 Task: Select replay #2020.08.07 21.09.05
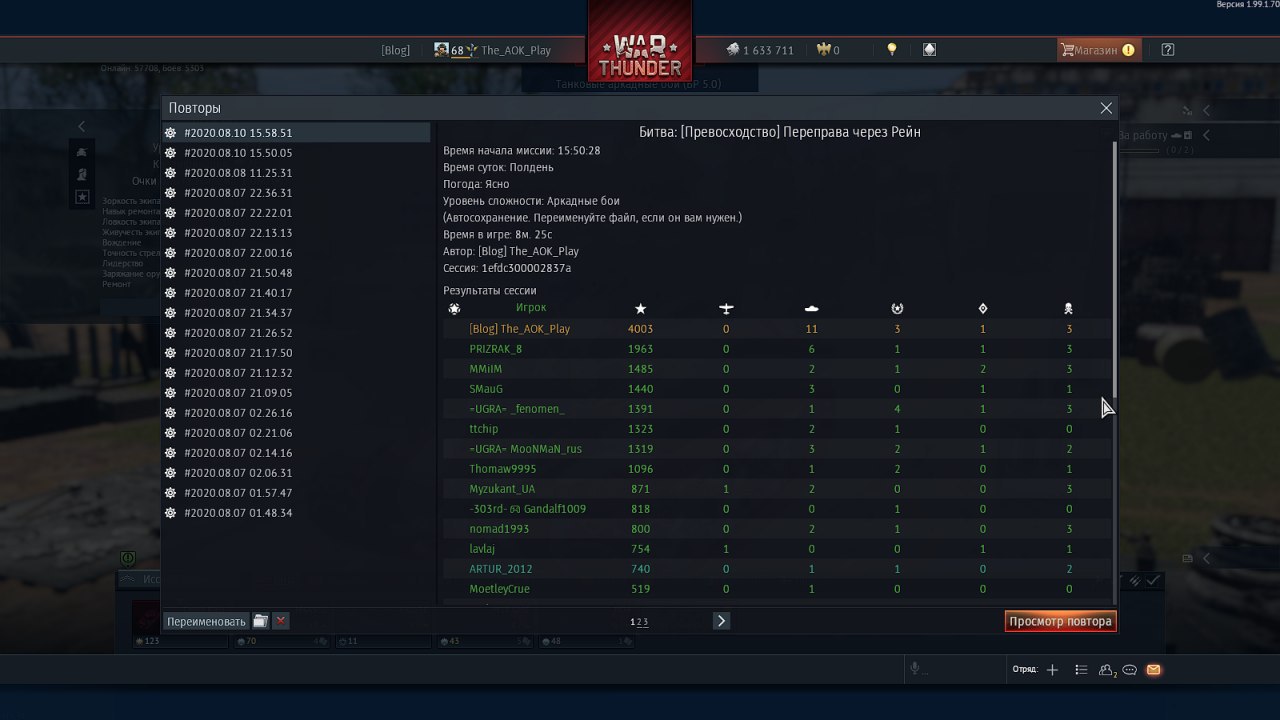pyautogui.click(x=296, y=393)
